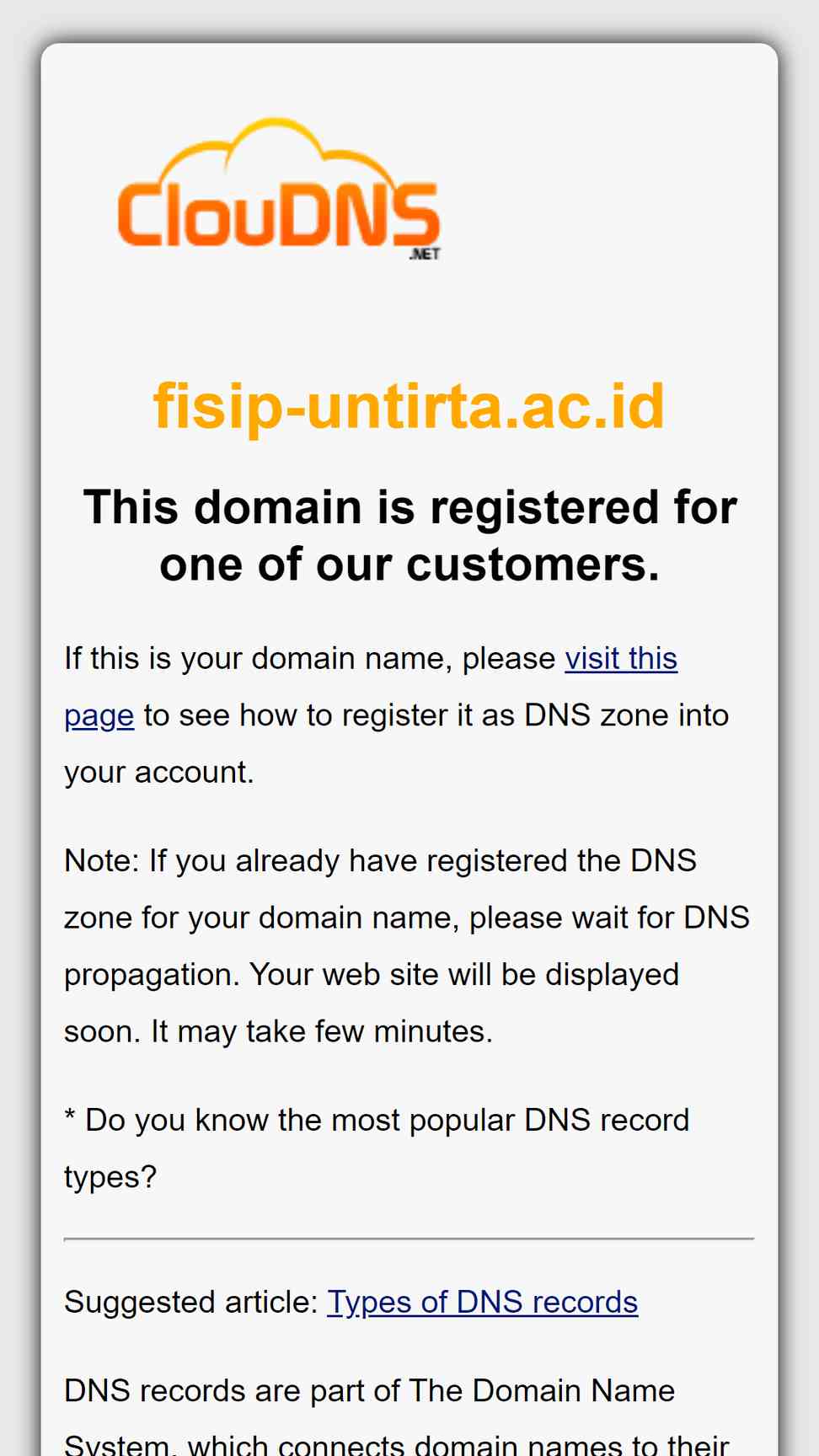Click the "Suggested article:" label

click(191, 1302)
